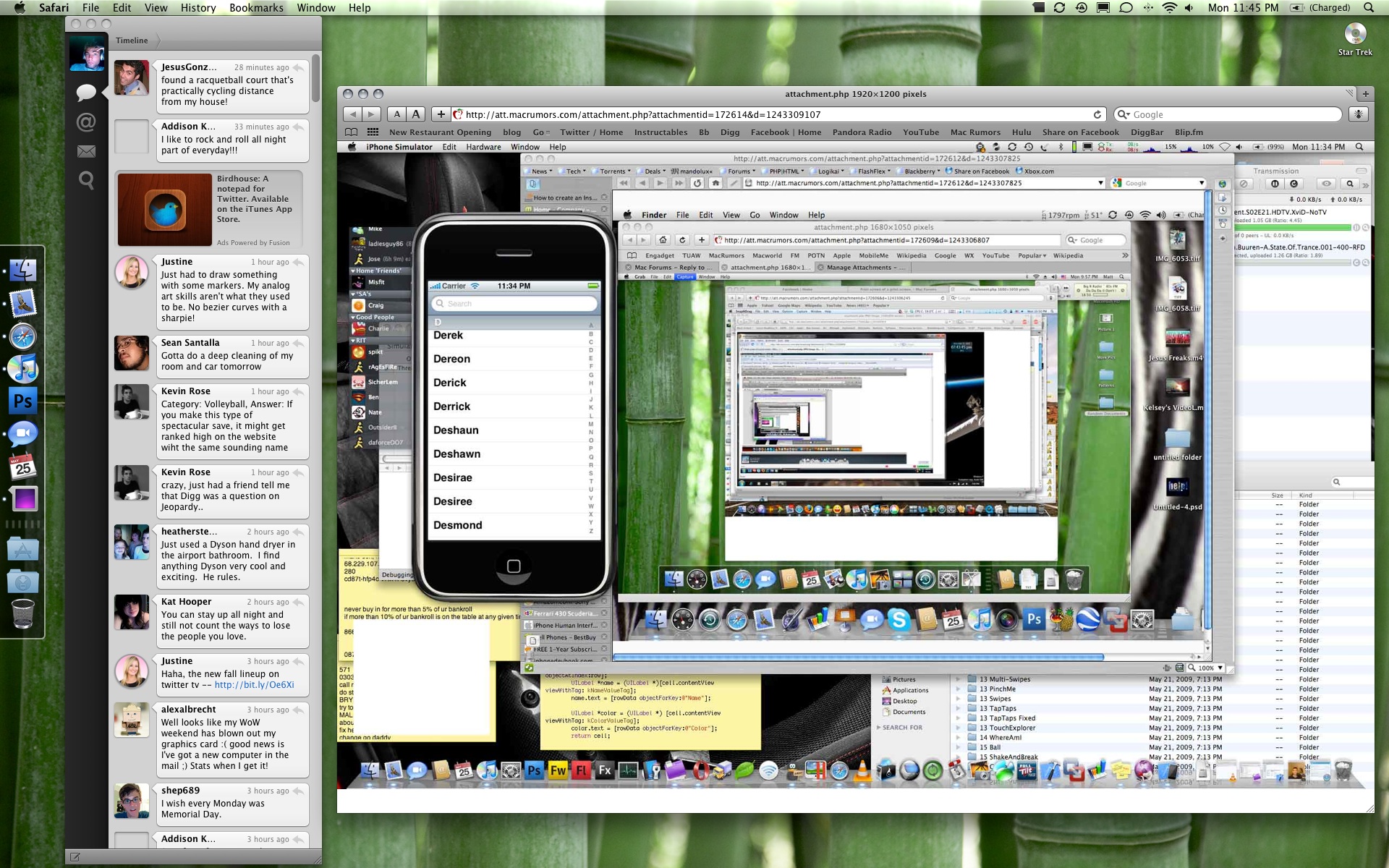Reply to shep689's tweet using its arrow
1389x868 pixels.
(299, 791)
